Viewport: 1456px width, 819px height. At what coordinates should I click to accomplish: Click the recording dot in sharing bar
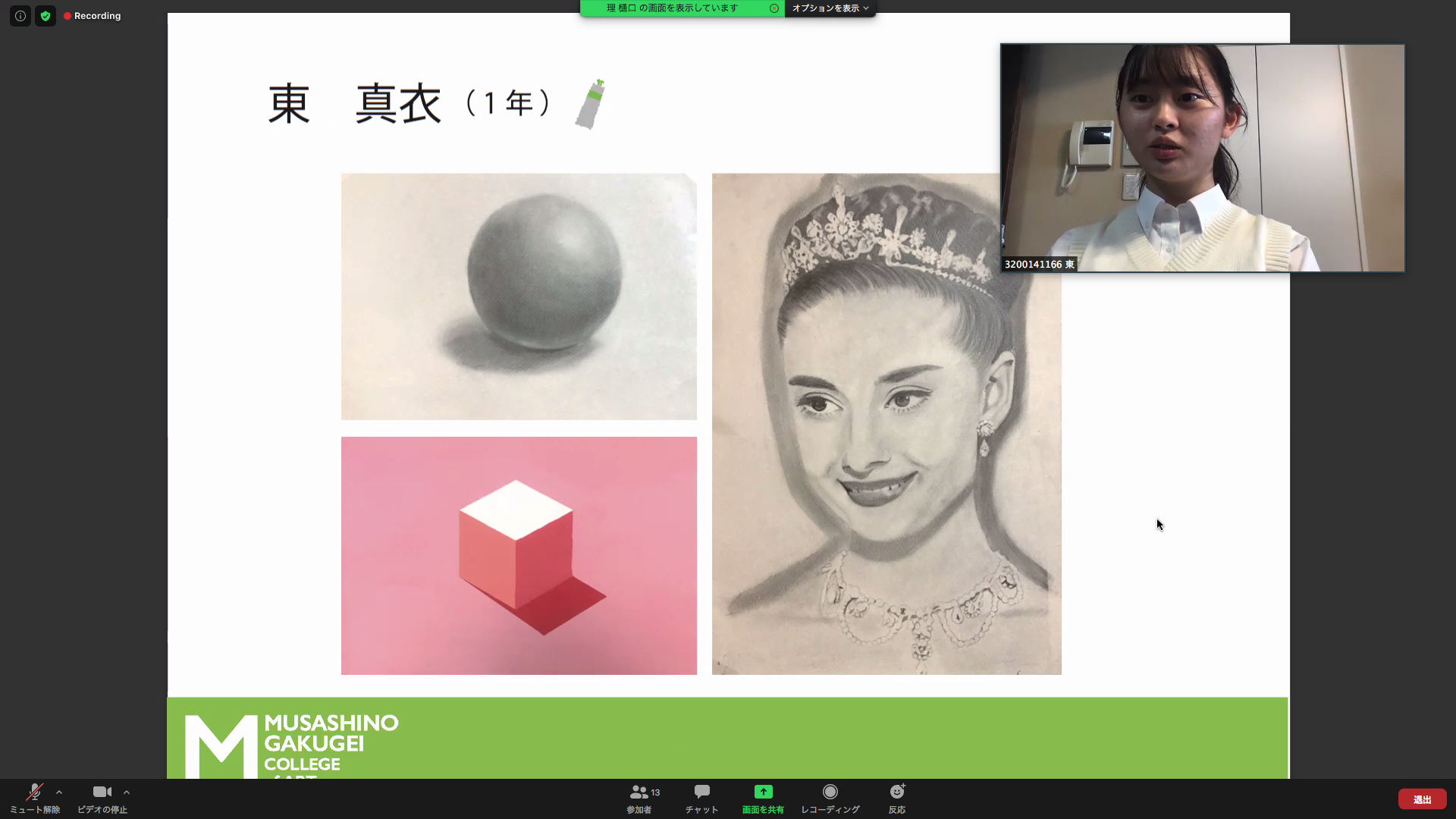pyautogui.click(x=773, y=8)
